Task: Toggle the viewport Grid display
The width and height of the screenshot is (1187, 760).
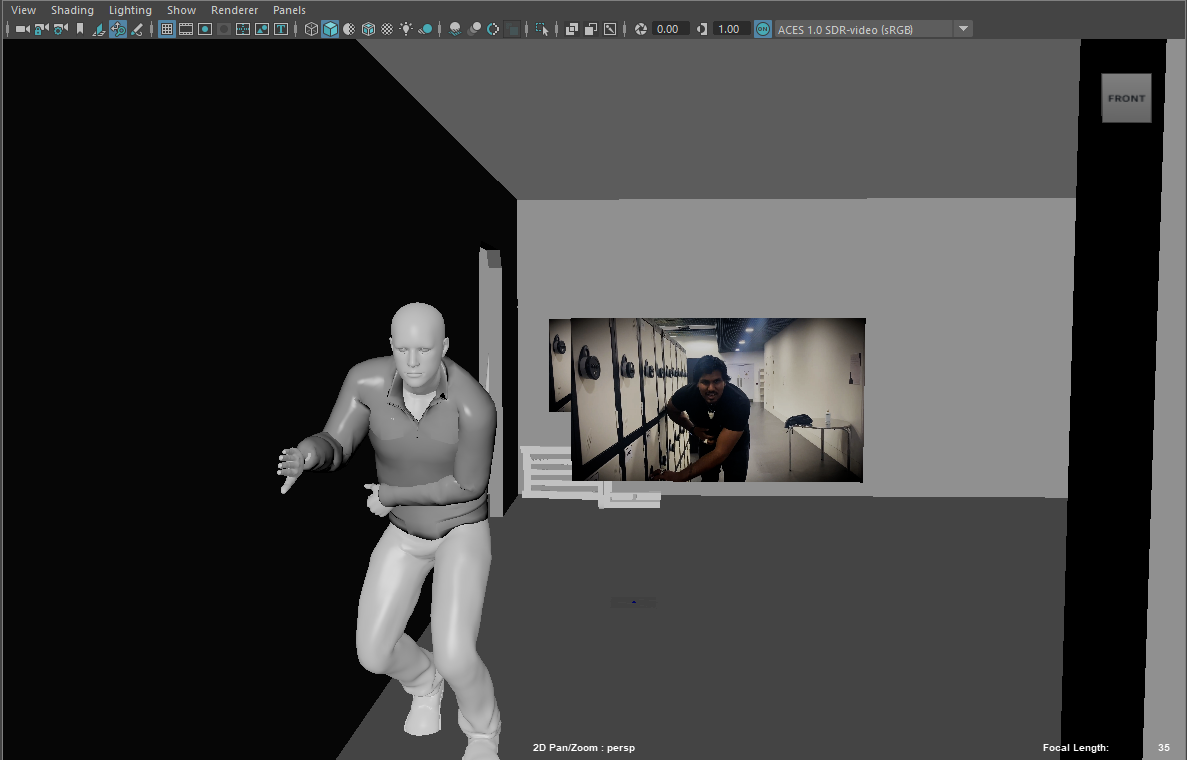Action: [x=167, y=29]
